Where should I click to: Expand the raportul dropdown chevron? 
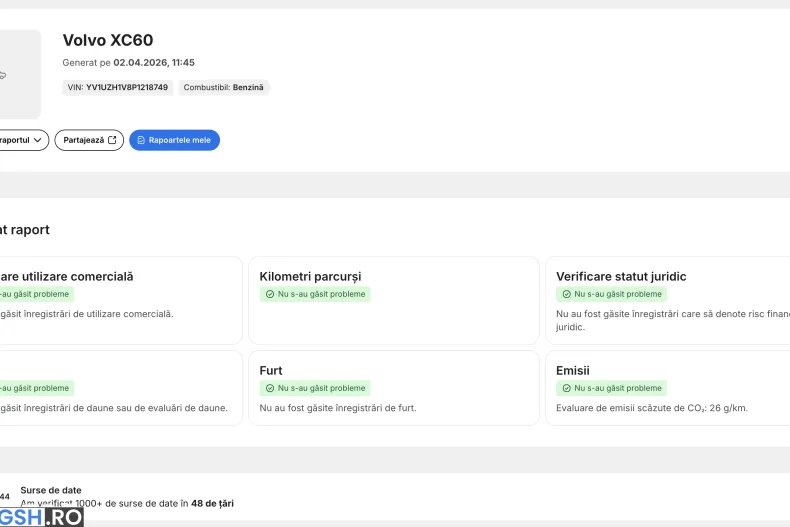[38, 140]
